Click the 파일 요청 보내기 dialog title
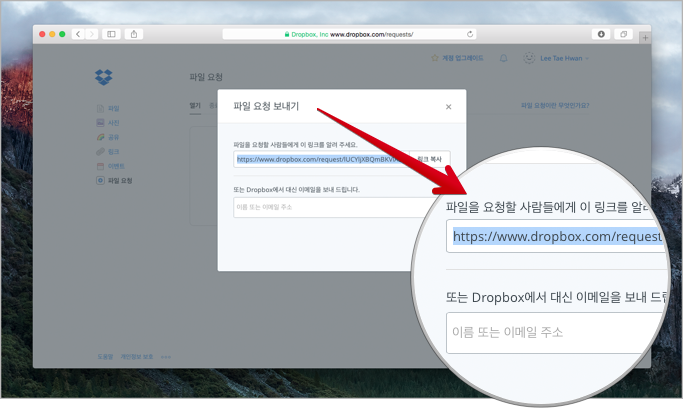Viewport: 683px width, 408px height. (266, 106)
